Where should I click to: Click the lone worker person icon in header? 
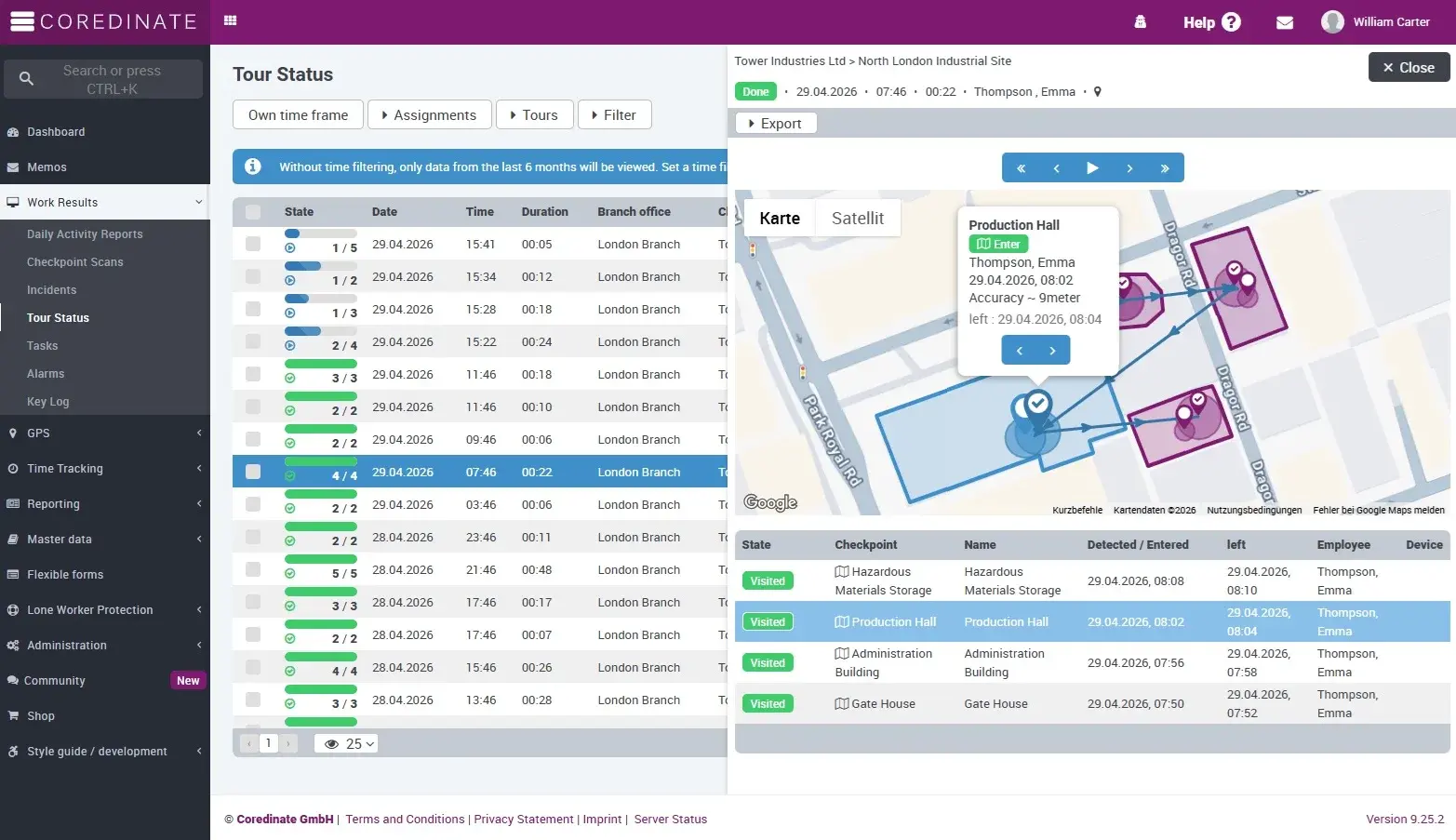[x=1141, y=22]
